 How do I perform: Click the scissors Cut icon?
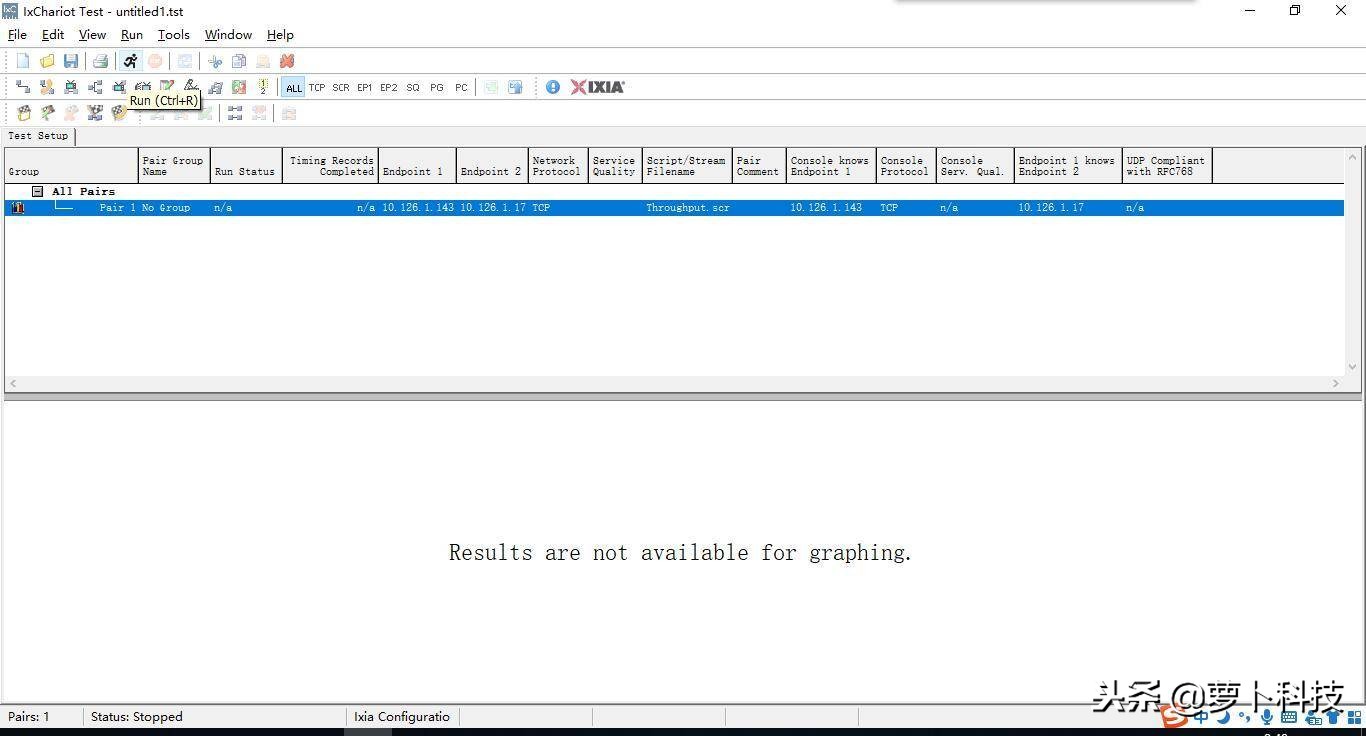pyautogui.click(x=215, y=61)
